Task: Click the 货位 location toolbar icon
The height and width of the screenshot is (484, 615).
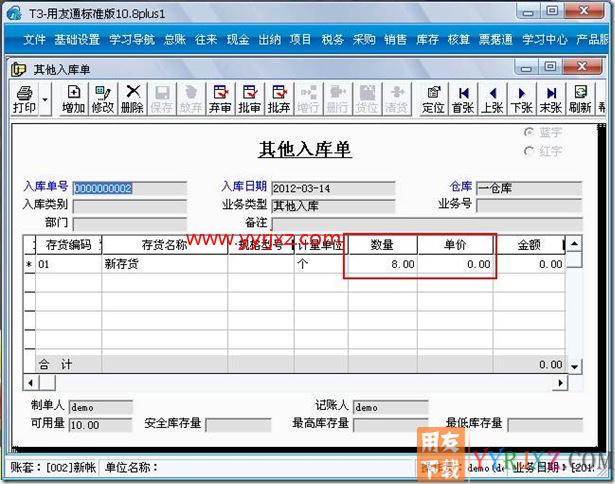Action: (x=367, y=99)
